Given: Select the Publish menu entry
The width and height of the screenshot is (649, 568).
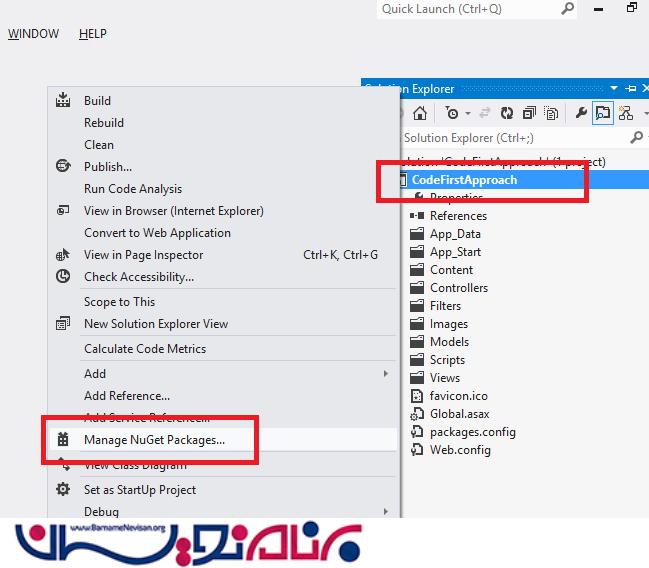Looking at the screenshot, I should pyautogui.click(x=107, y=166).
